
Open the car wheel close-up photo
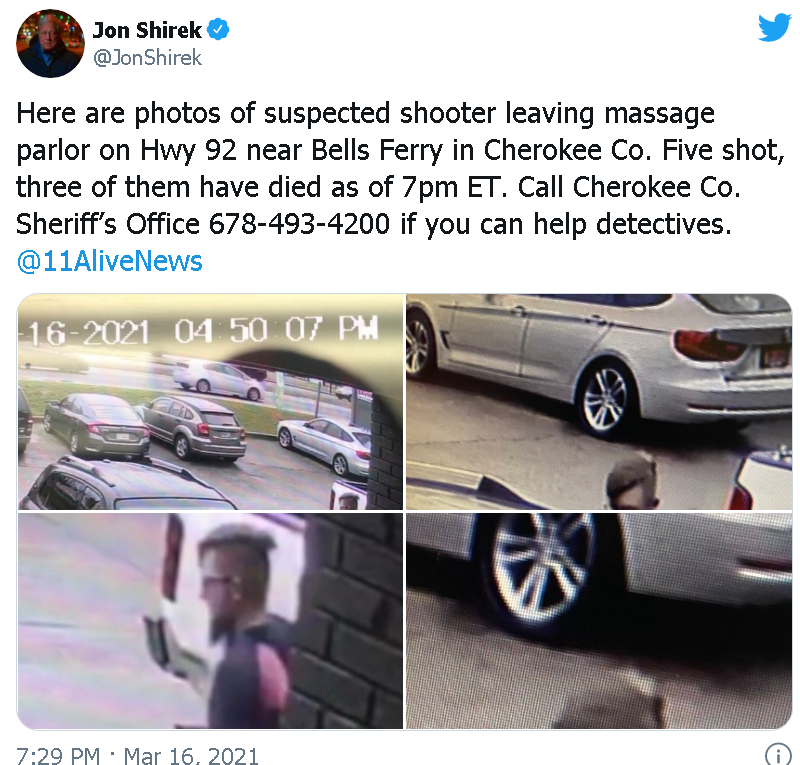click(599, 621)
